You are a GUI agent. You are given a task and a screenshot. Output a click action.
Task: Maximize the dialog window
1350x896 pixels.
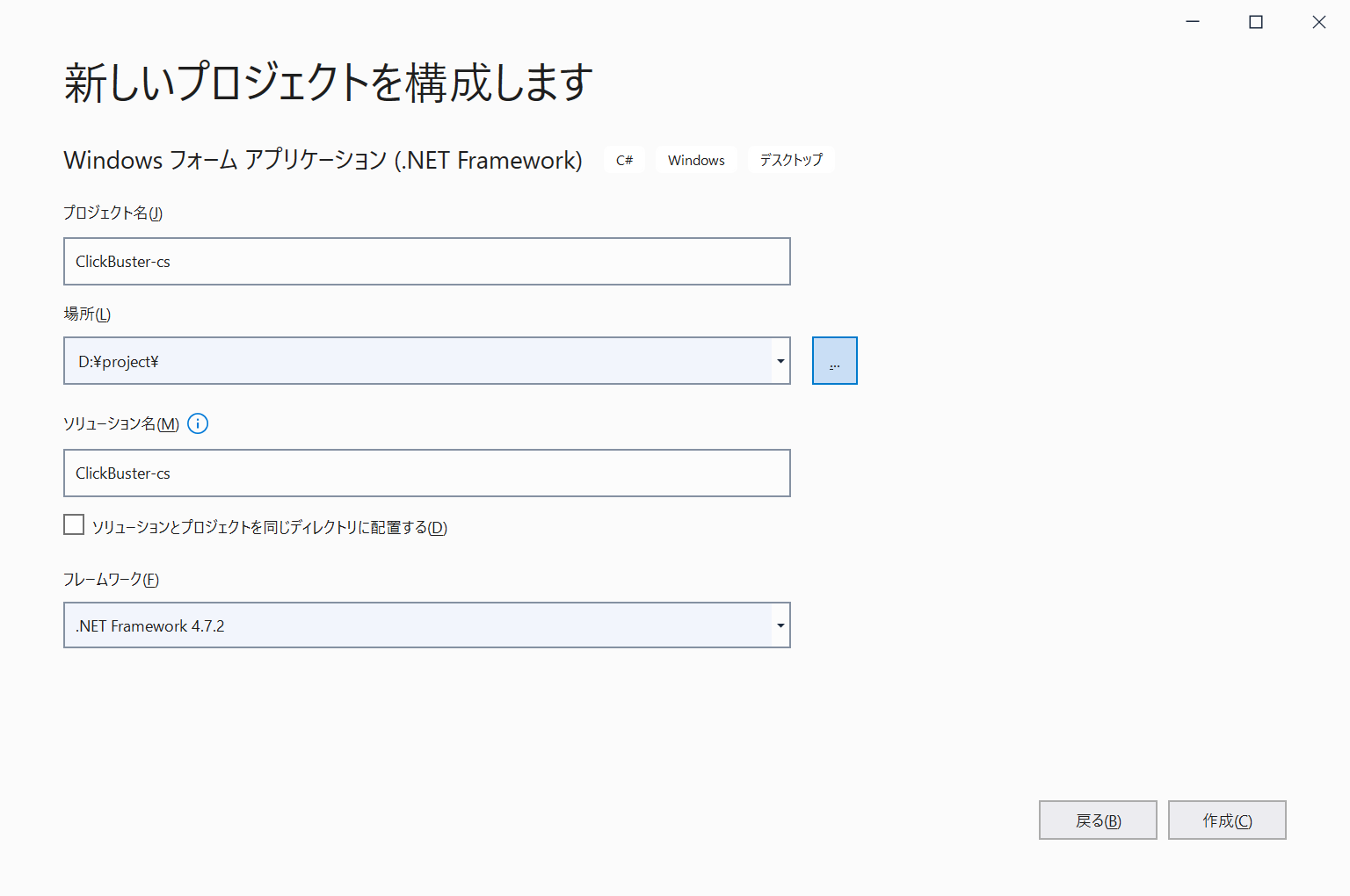(x=1256, y=22)
